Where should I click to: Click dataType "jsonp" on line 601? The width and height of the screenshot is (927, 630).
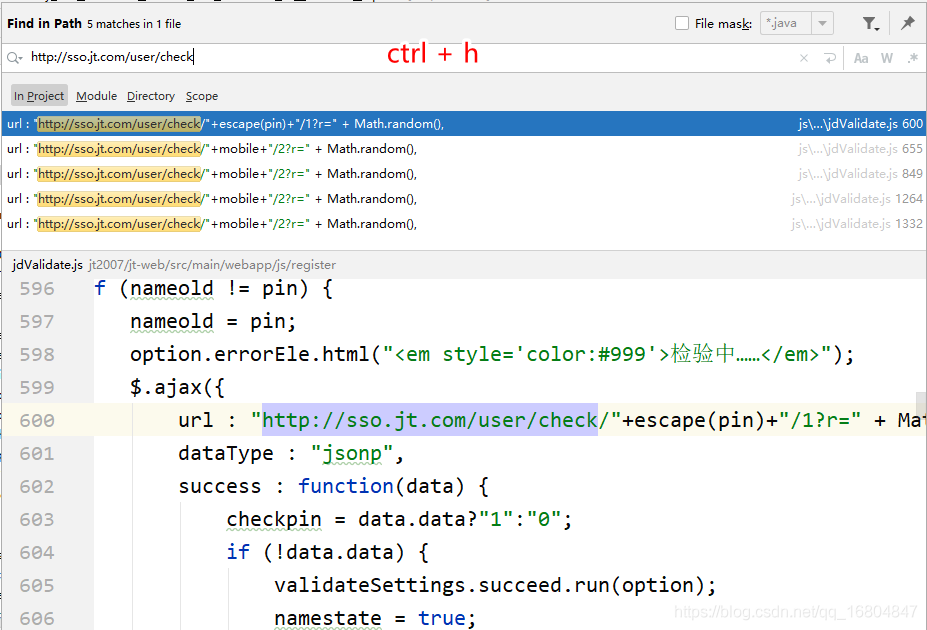pos(291,453)
